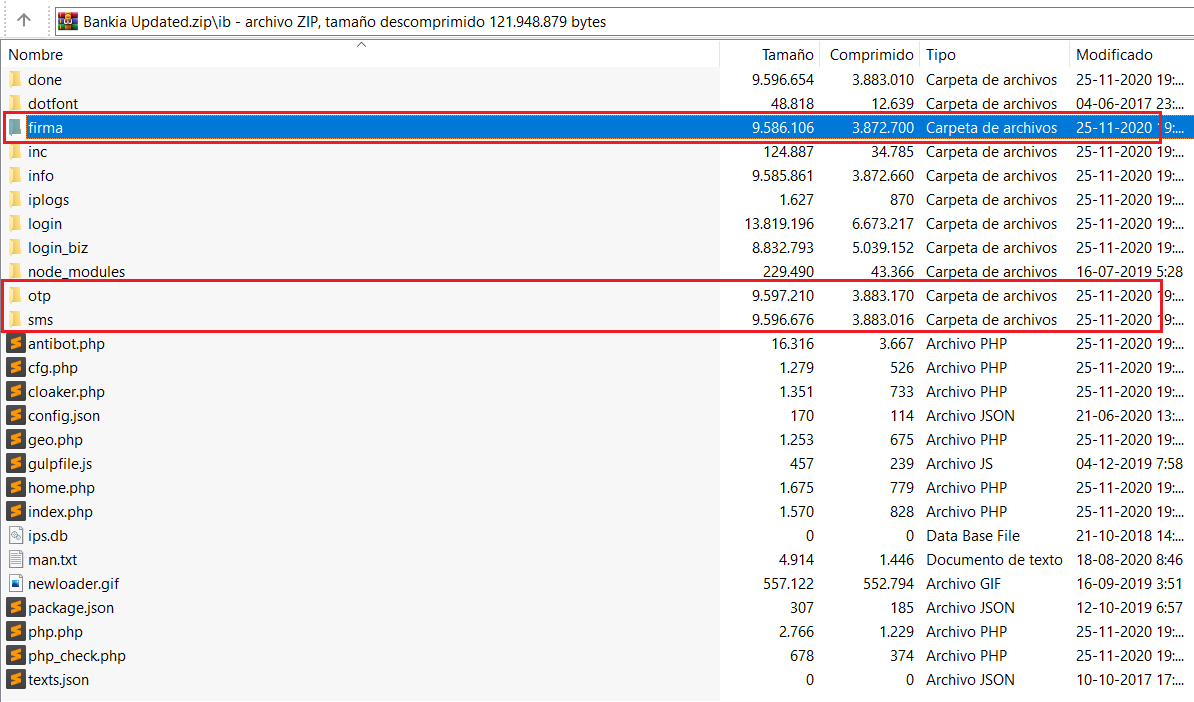Click the size value 13.819.196

click(779, 224)
